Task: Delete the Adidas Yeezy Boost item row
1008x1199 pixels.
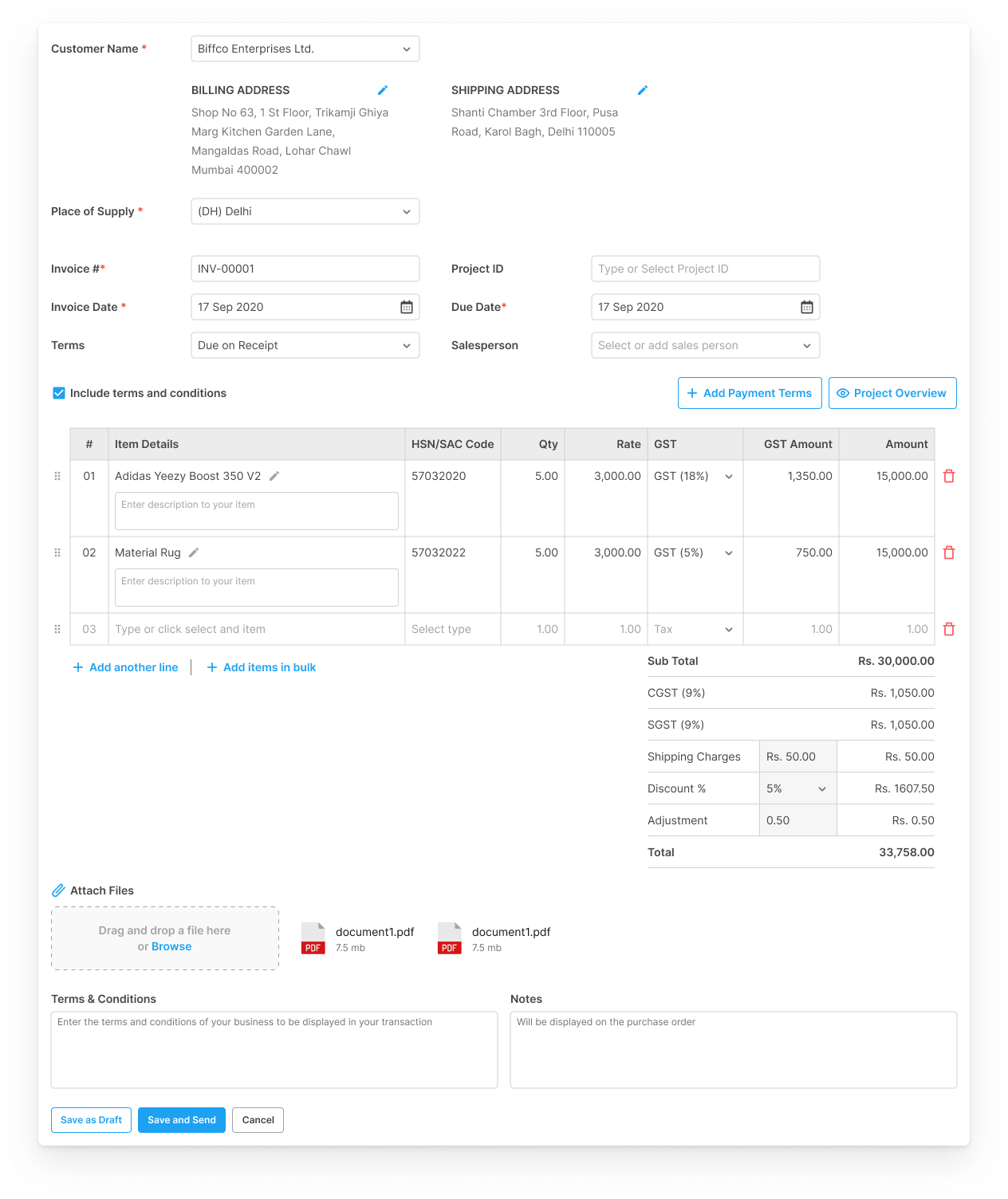Action: tap(949, 476)
